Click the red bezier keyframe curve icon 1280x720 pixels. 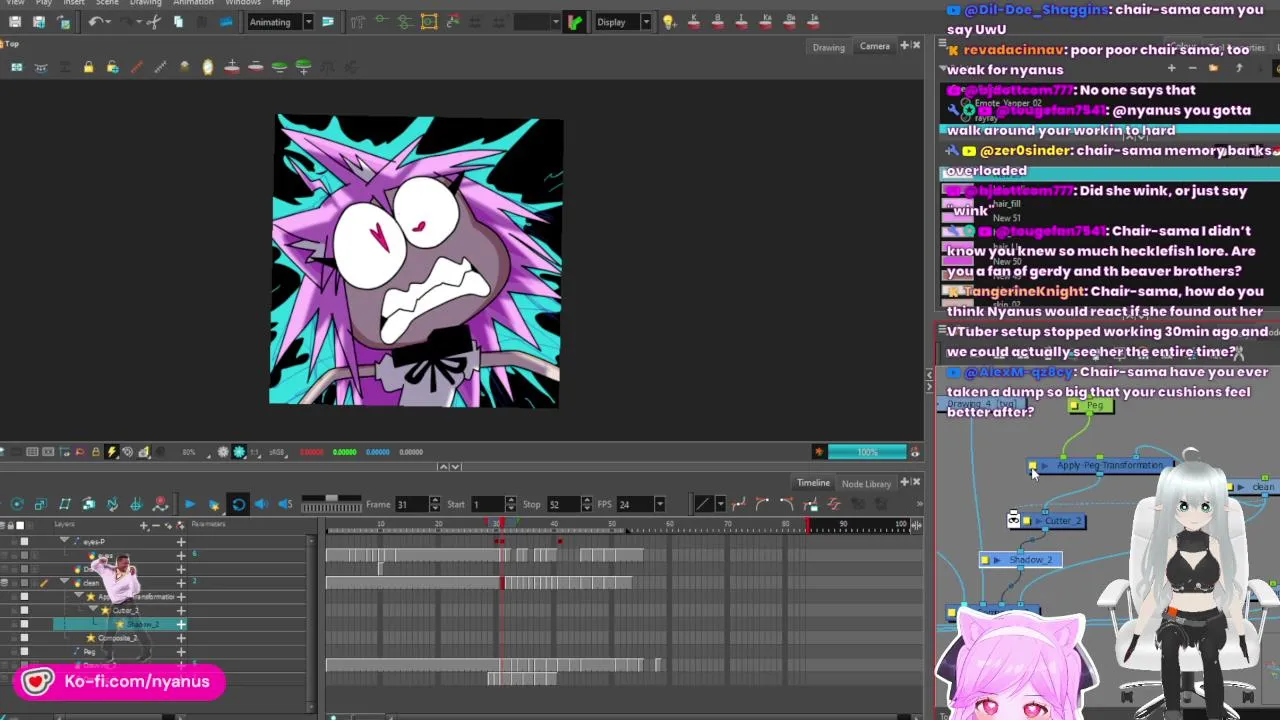point(738,504)
